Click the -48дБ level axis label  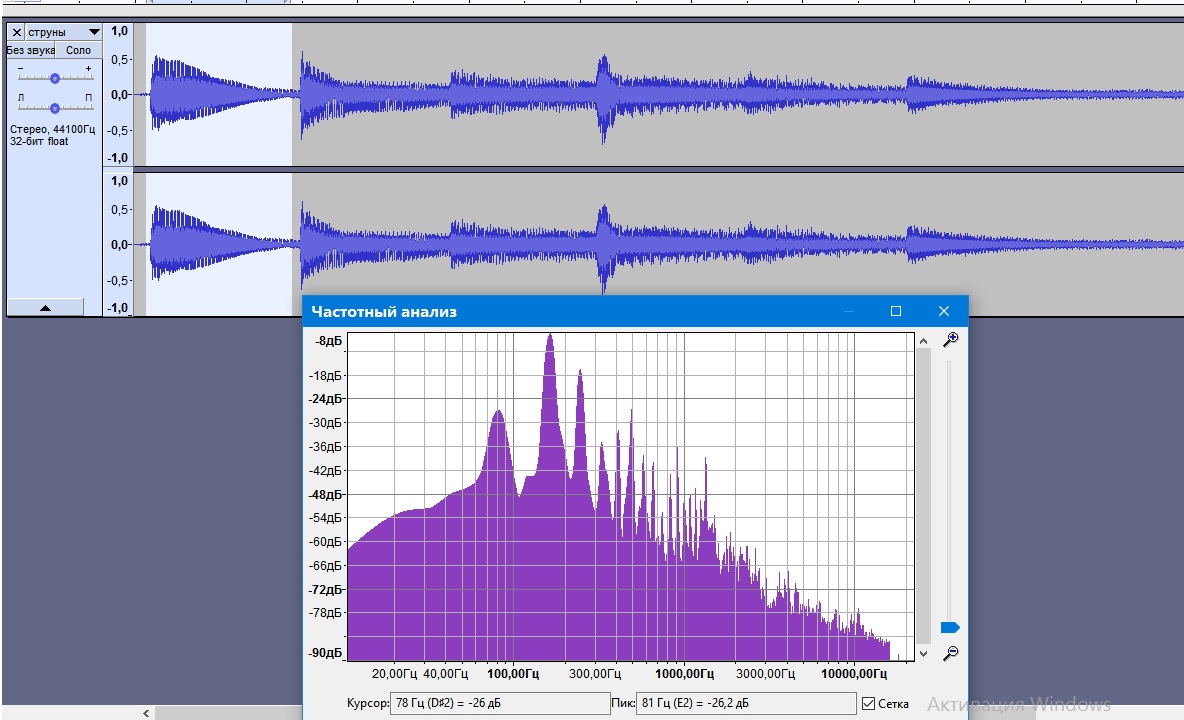coord(325,494)
